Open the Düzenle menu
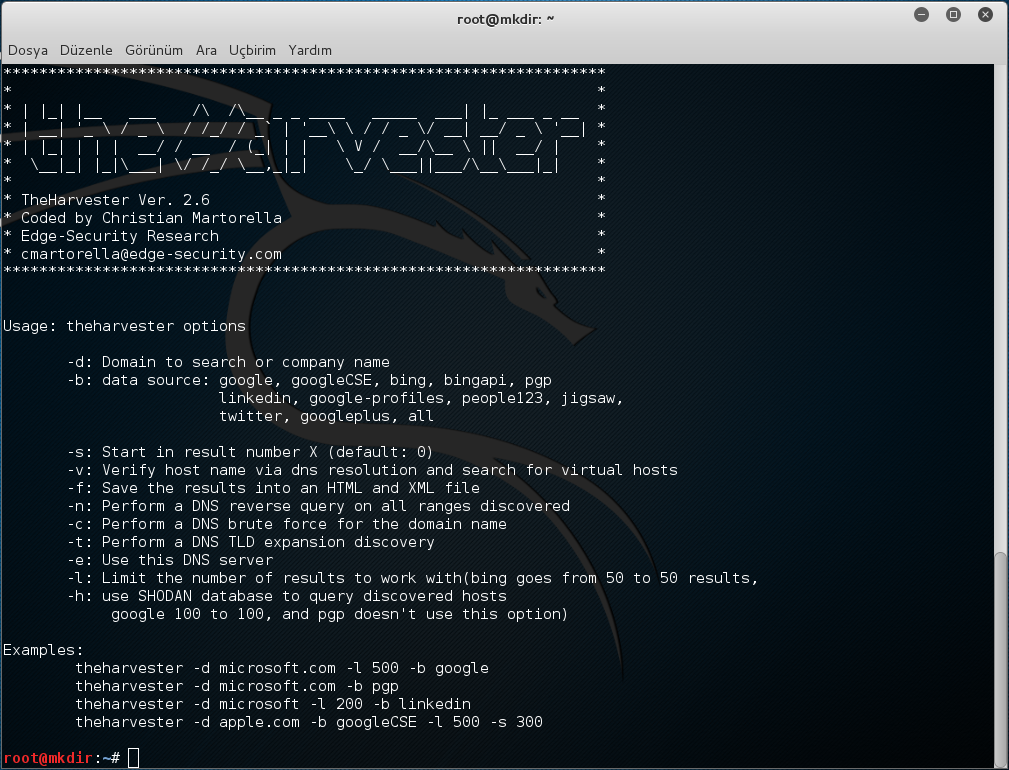The height and width of the screenshot is (770, 1009). 87,50
